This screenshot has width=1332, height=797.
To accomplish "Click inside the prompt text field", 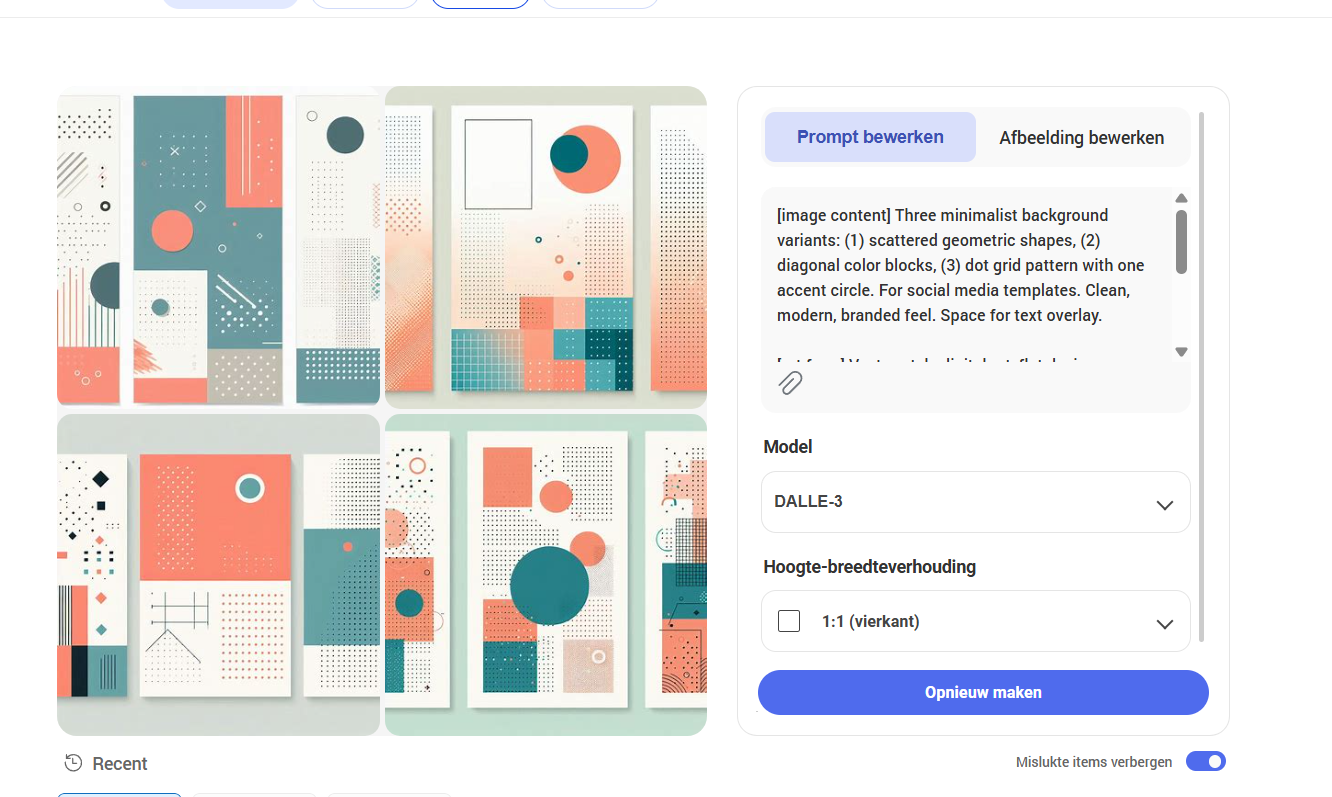I will pyautogui.click(x=960, y=265).
